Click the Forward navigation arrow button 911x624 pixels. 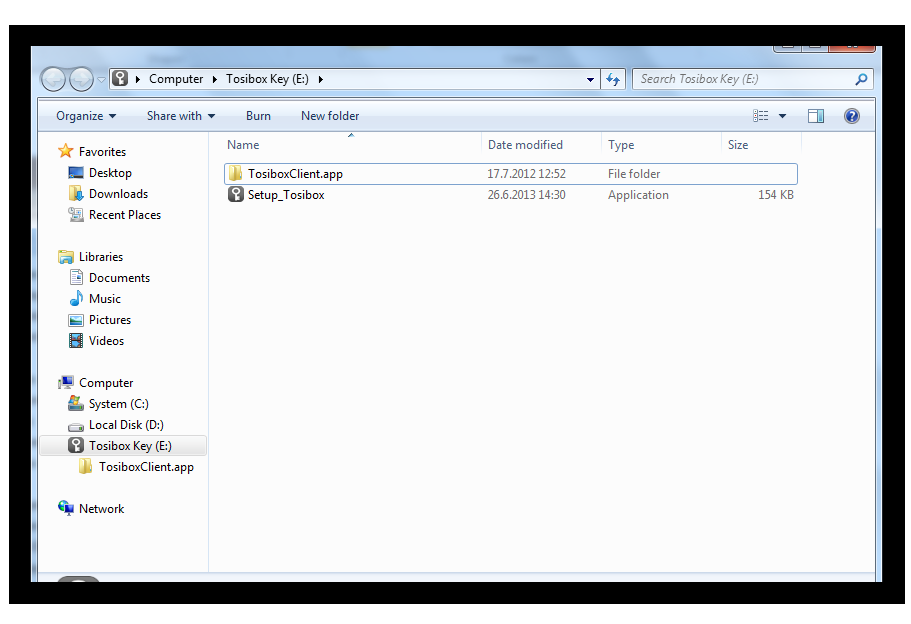coord(81,79)
